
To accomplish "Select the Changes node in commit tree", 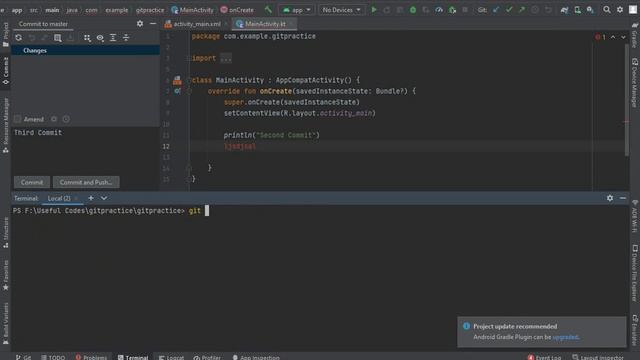I will [85, 50].
